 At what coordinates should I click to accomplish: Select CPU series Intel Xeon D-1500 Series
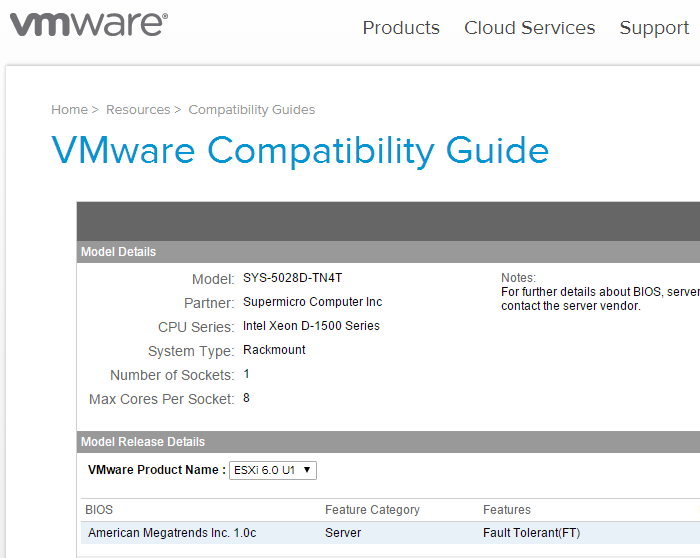[311, 326]
